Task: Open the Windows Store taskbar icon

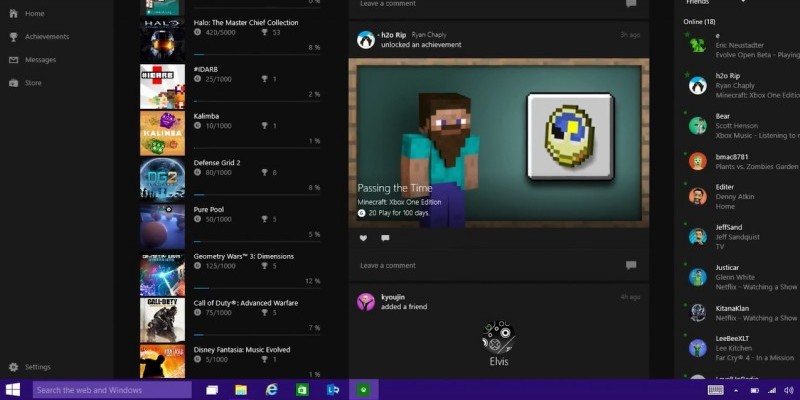Action: tap(303, 390)
